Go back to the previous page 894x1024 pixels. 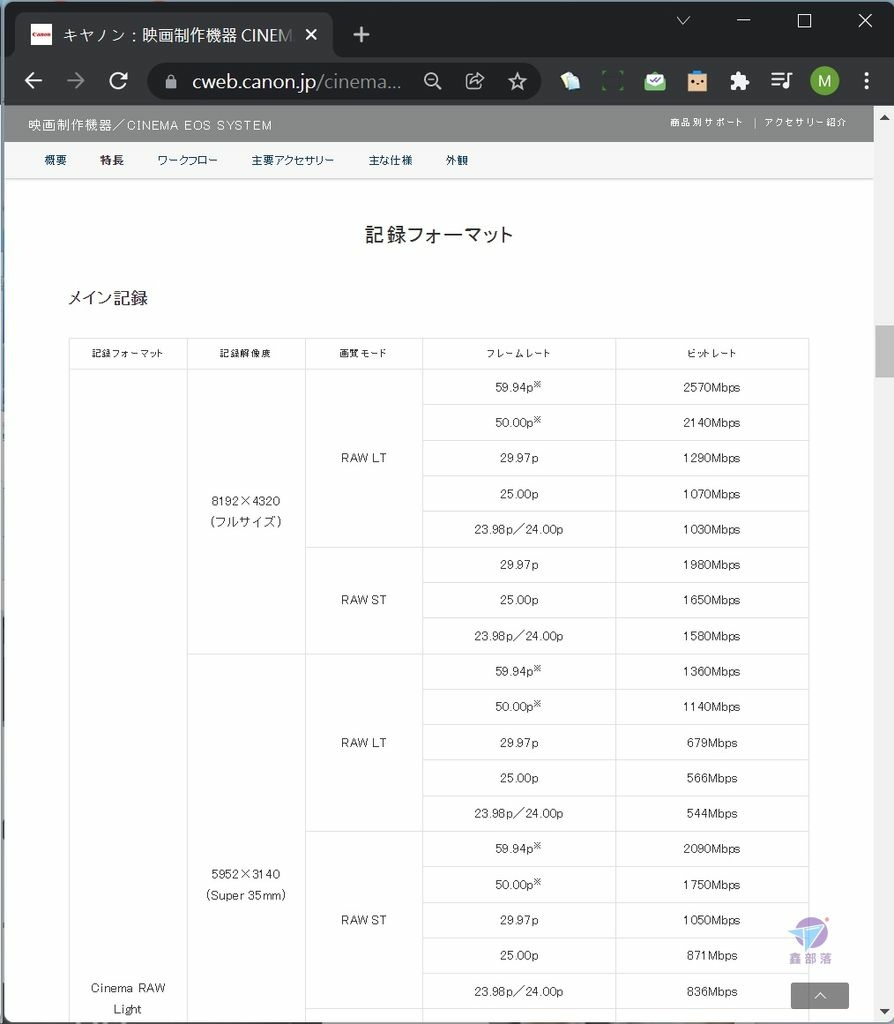pos(33,81)
